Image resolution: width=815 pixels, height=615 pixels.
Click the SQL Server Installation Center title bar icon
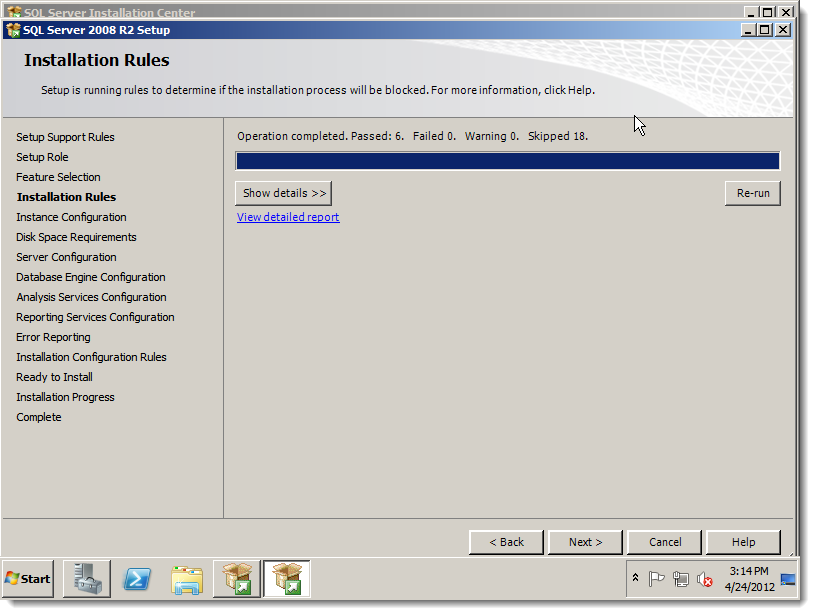point(14,11)
